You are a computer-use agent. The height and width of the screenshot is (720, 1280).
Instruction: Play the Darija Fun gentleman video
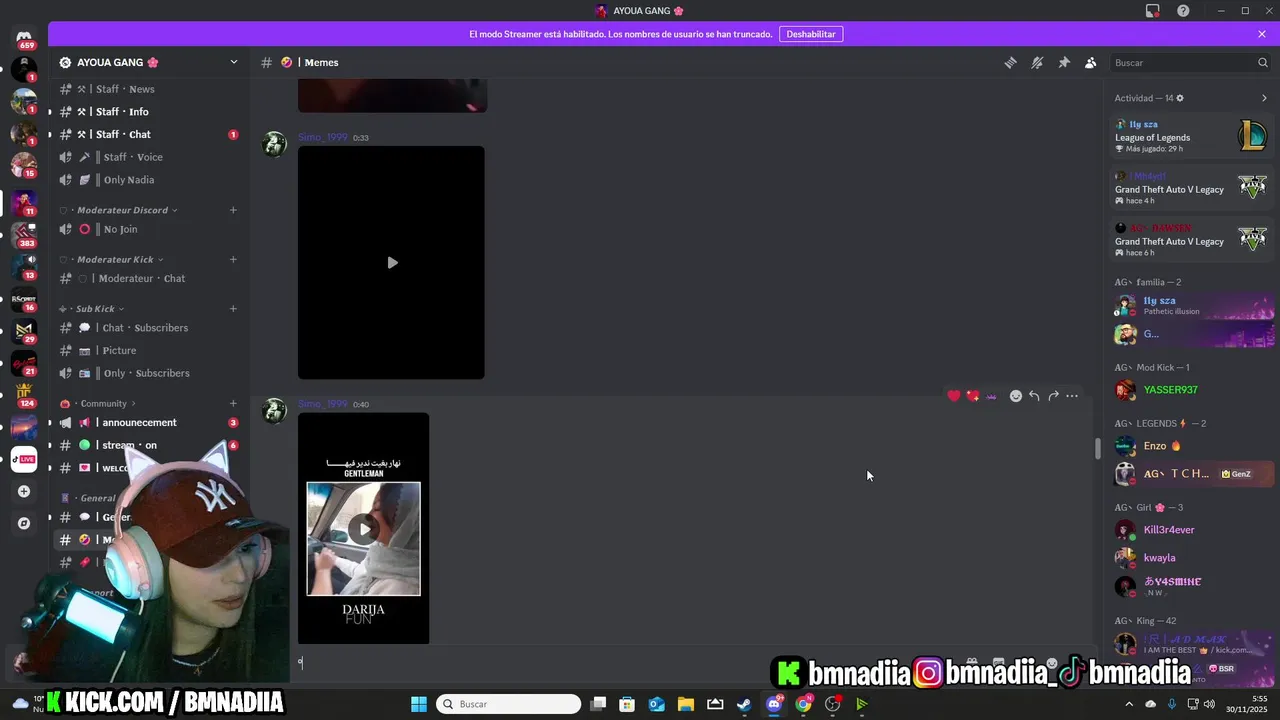(x=364, y=529)
